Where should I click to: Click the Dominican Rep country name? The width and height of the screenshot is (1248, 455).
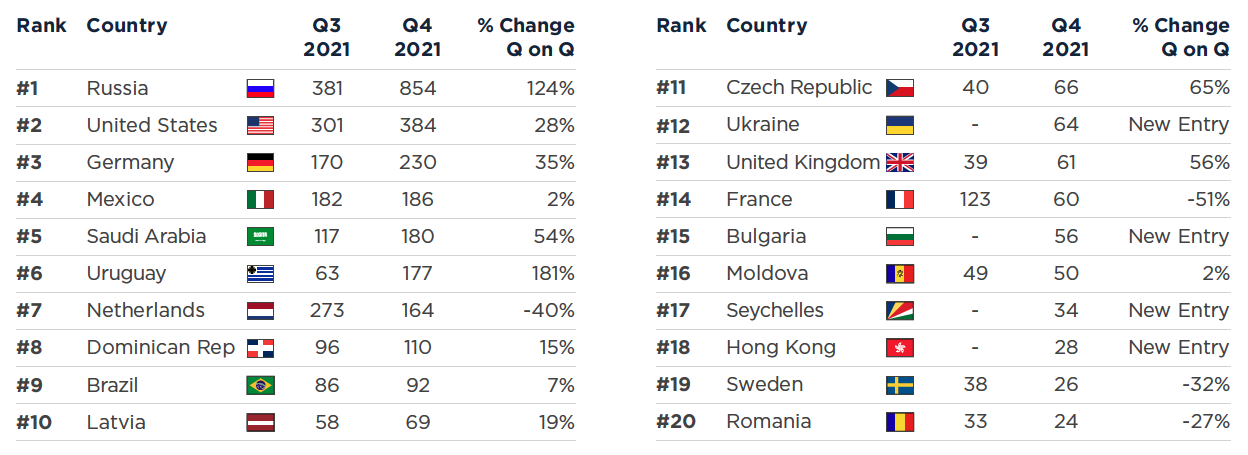160,348
